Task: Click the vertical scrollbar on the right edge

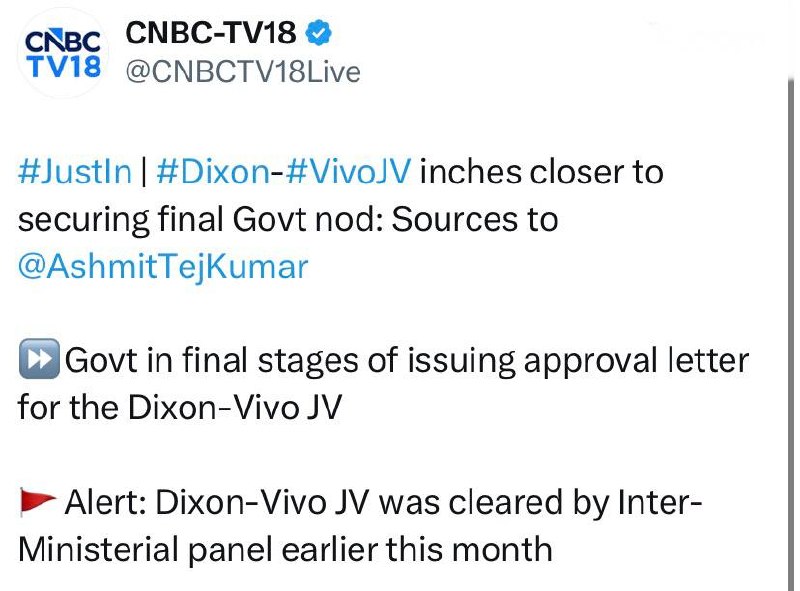Action: tap(790, 332)
